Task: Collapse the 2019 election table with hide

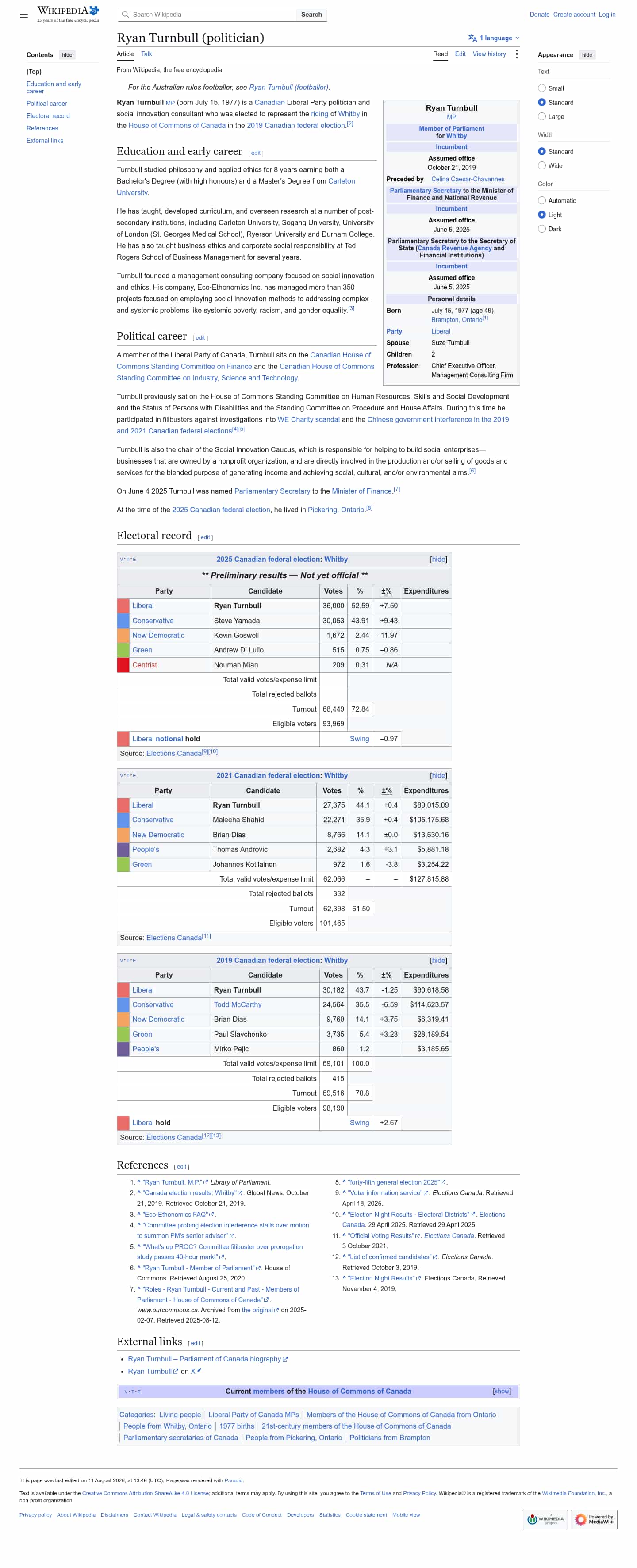Action: [438, 961]
